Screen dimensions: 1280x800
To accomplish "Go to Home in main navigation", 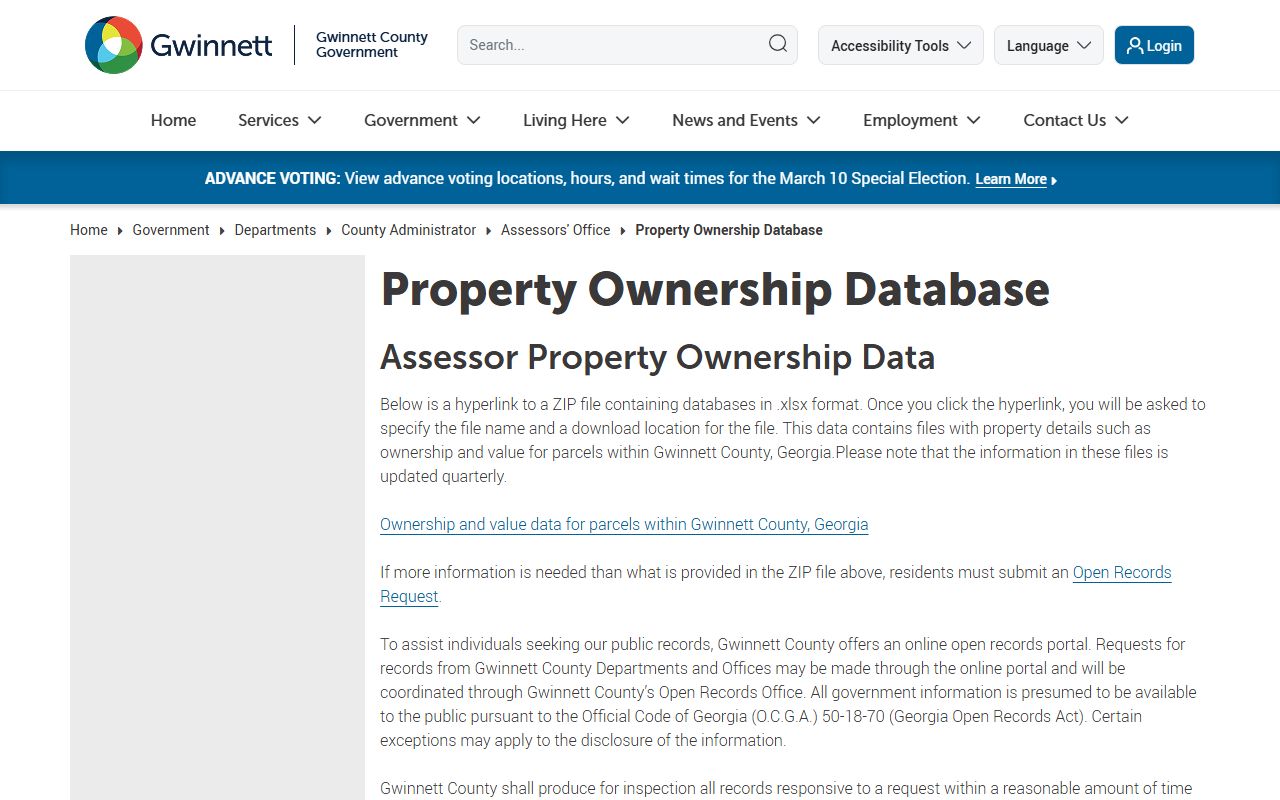I will point(173,120).
